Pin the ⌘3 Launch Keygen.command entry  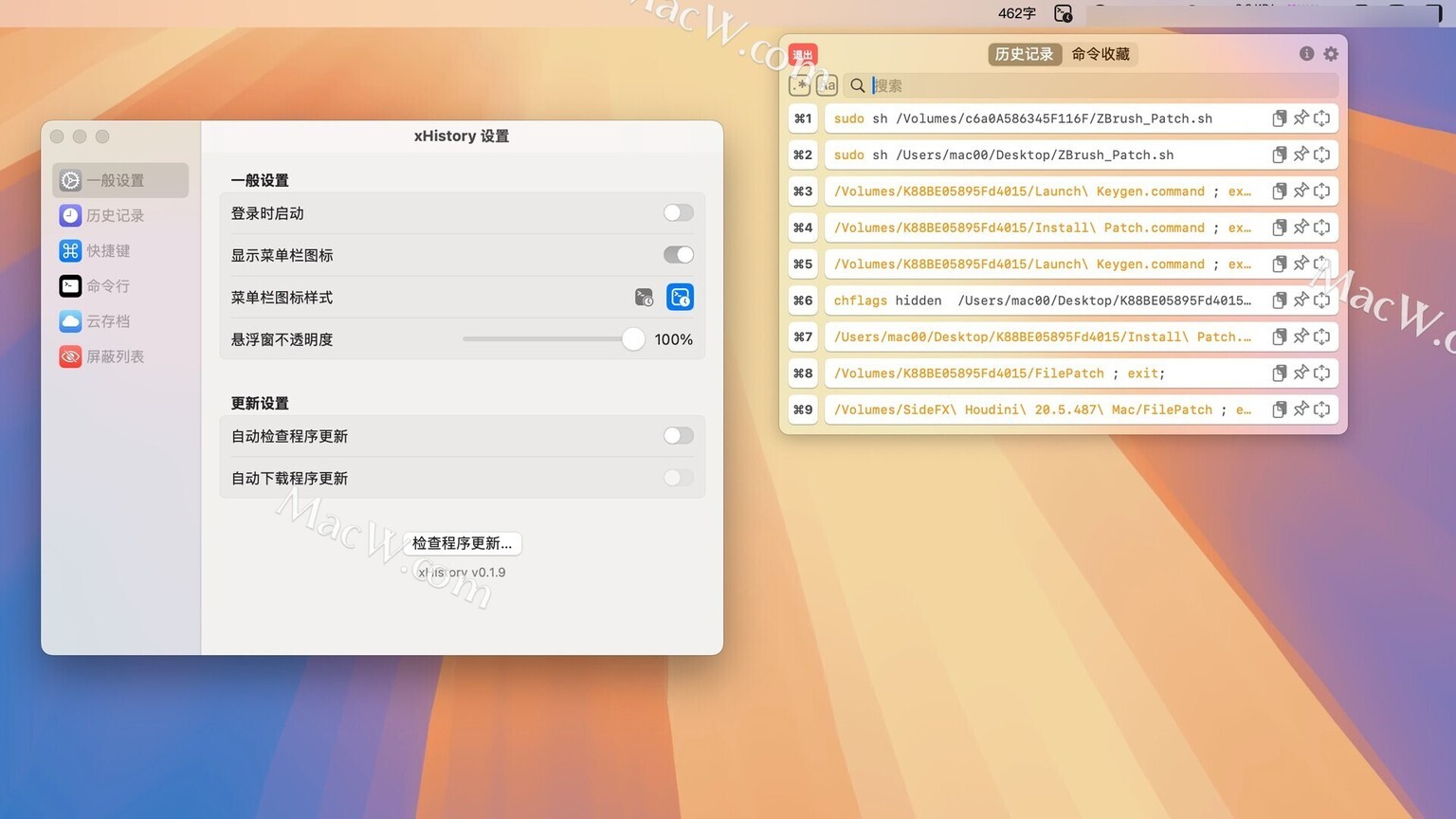coord(1301,191)
